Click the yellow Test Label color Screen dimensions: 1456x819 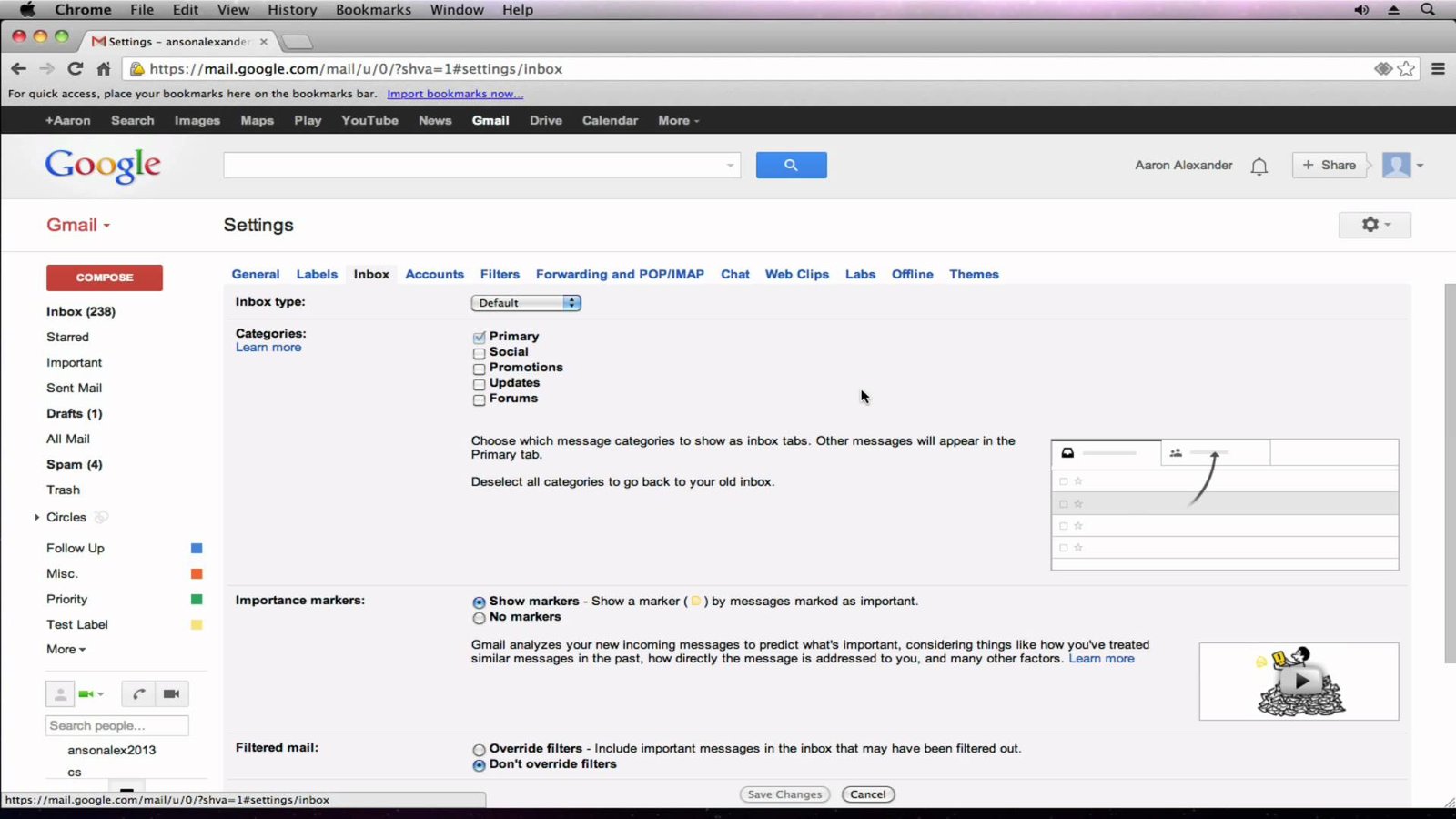pyautogui.click(x=197, y=624)
